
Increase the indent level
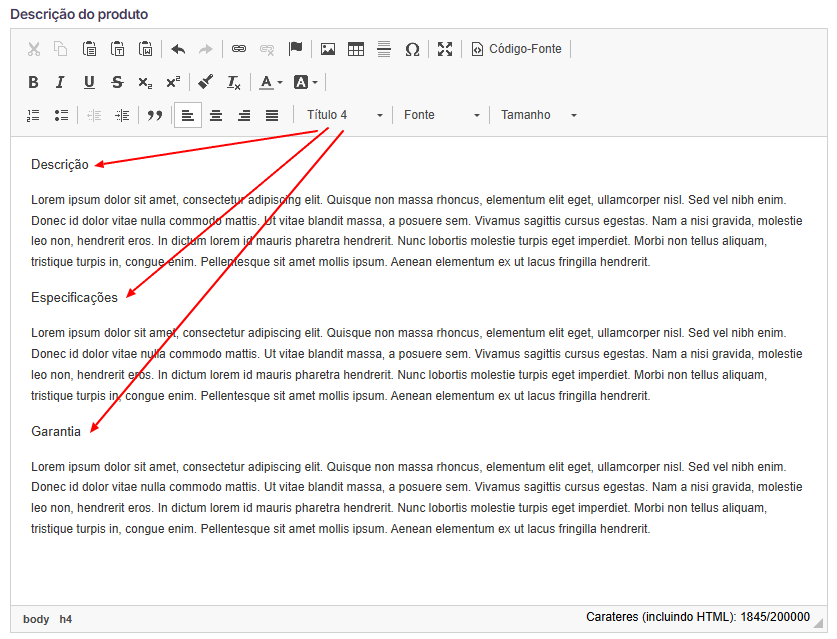122,115
